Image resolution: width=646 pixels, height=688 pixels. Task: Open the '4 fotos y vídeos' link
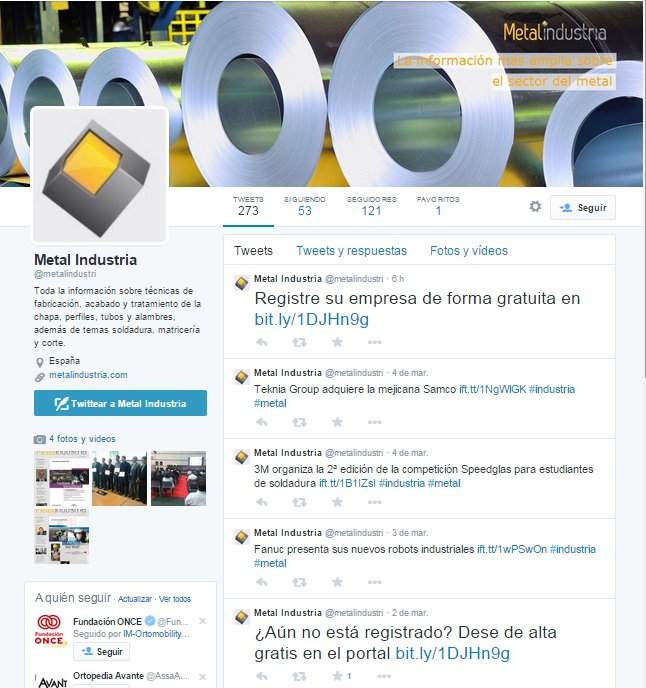[82, 439]
